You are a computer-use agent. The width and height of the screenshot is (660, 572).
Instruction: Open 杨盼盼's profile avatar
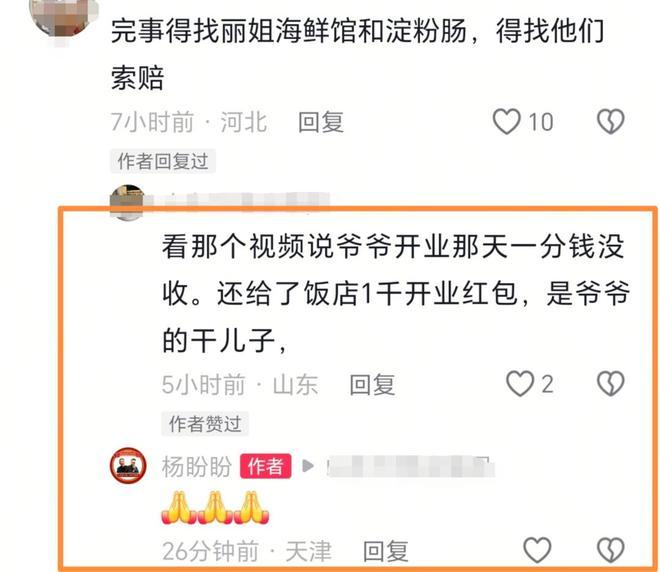click(128, 466)
